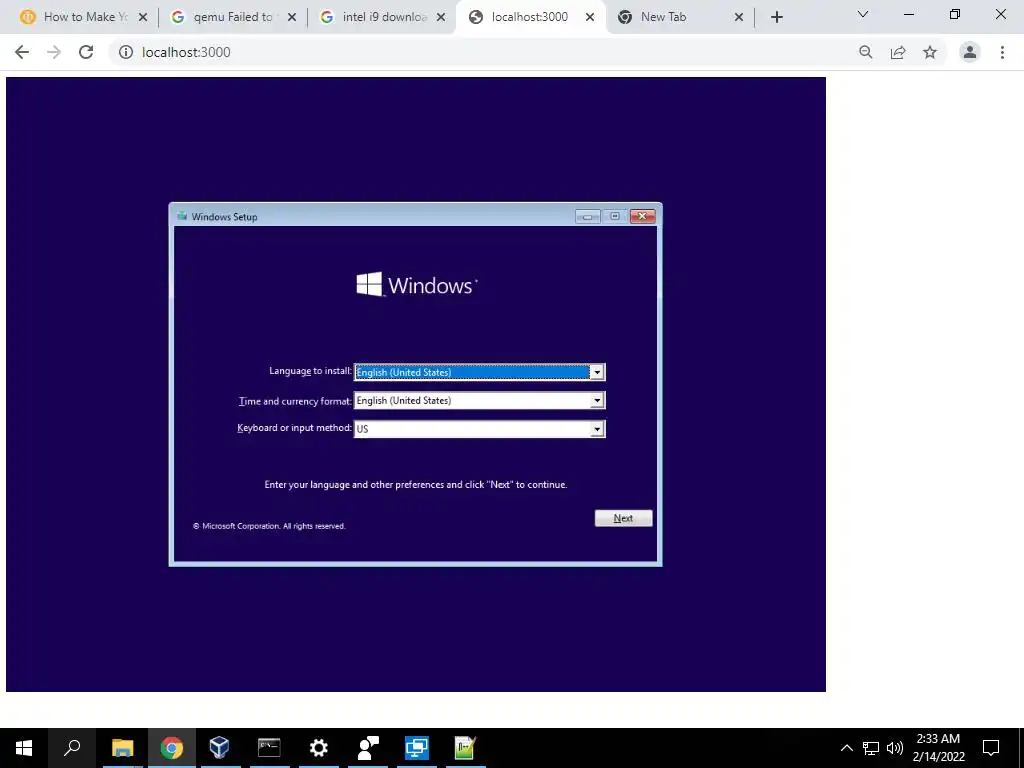Open the Chrome profile avatar
This screenshot has width=1024, height=768.
(970, 52)
